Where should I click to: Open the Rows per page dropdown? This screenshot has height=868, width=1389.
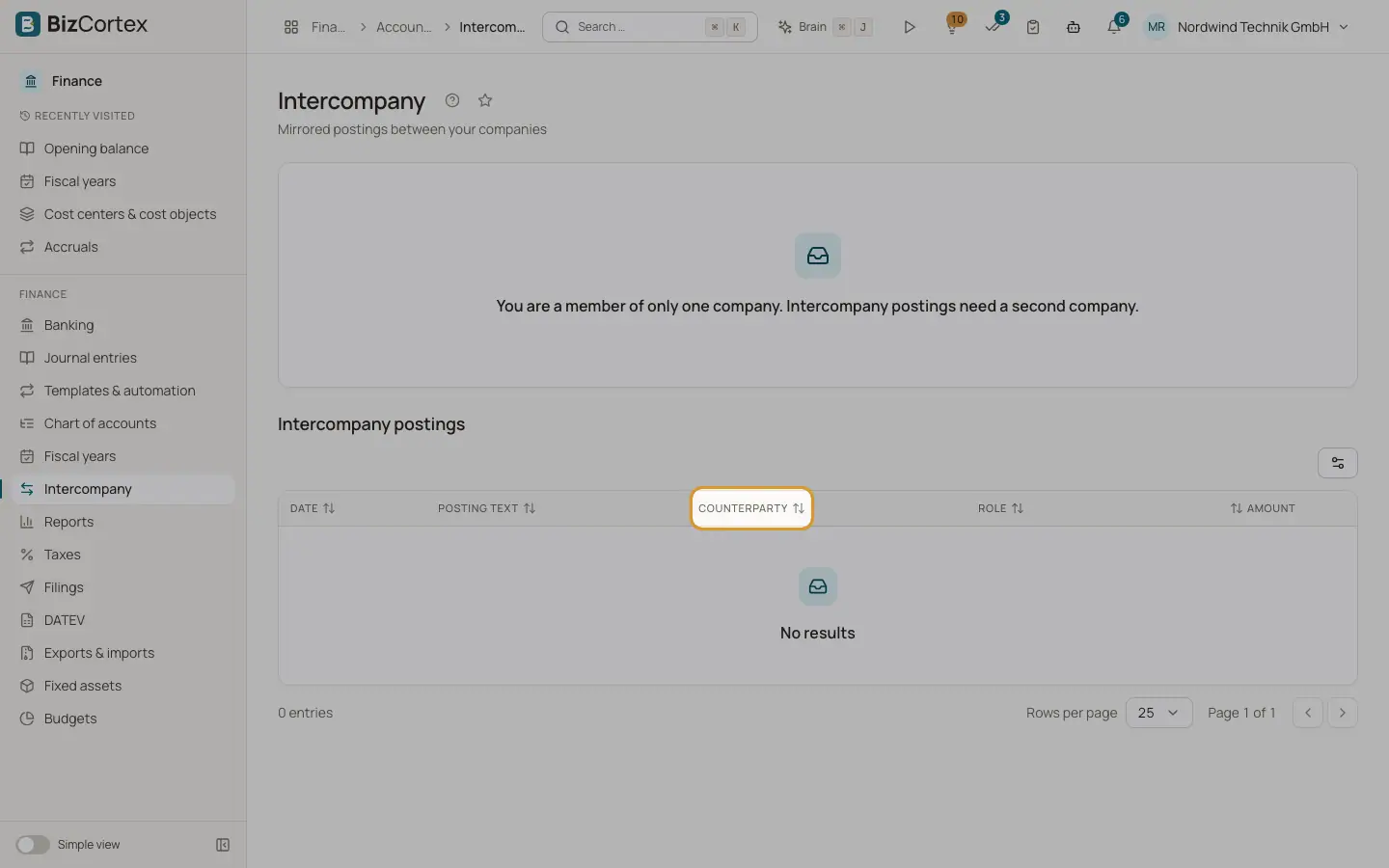tap(1159, 713)
